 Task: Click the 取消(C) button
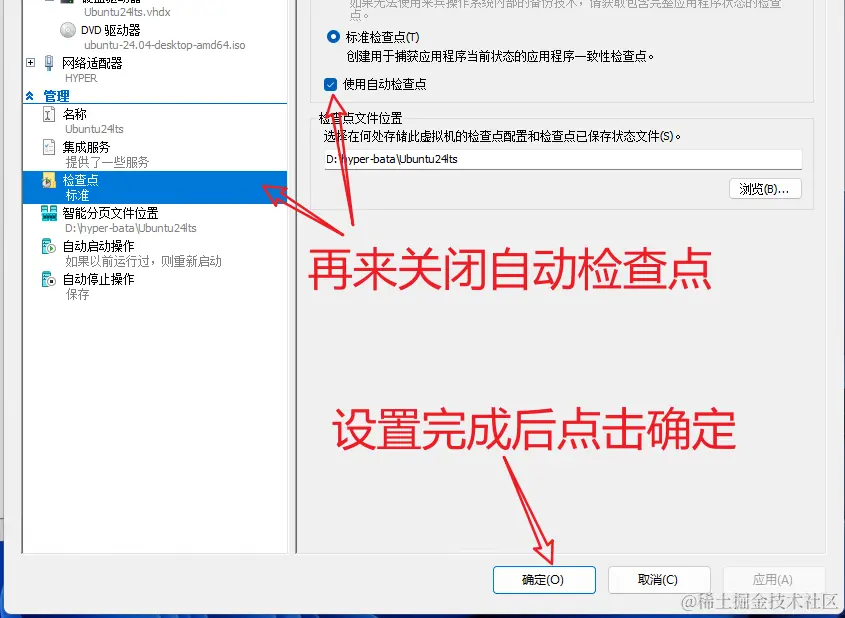(659, 580)
